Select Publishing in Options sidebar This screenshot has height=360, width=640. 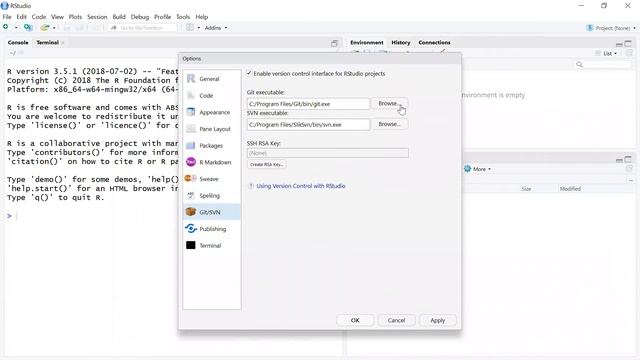[x=212, y=229]
